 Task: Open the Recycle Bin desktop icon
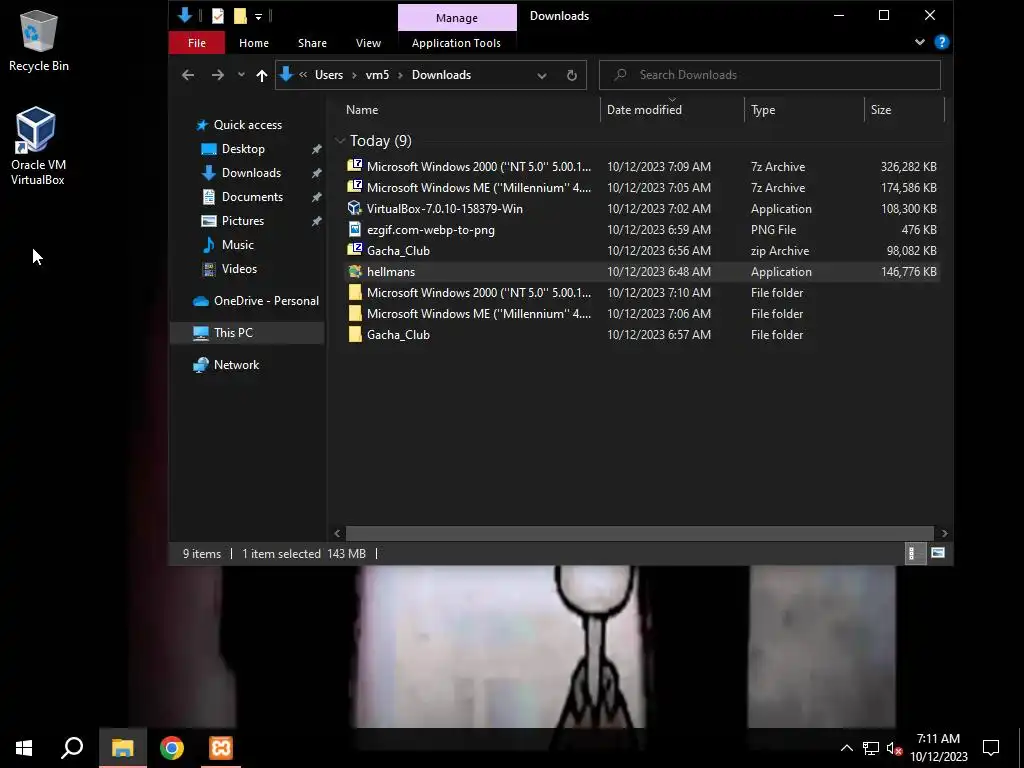[39, 40]
